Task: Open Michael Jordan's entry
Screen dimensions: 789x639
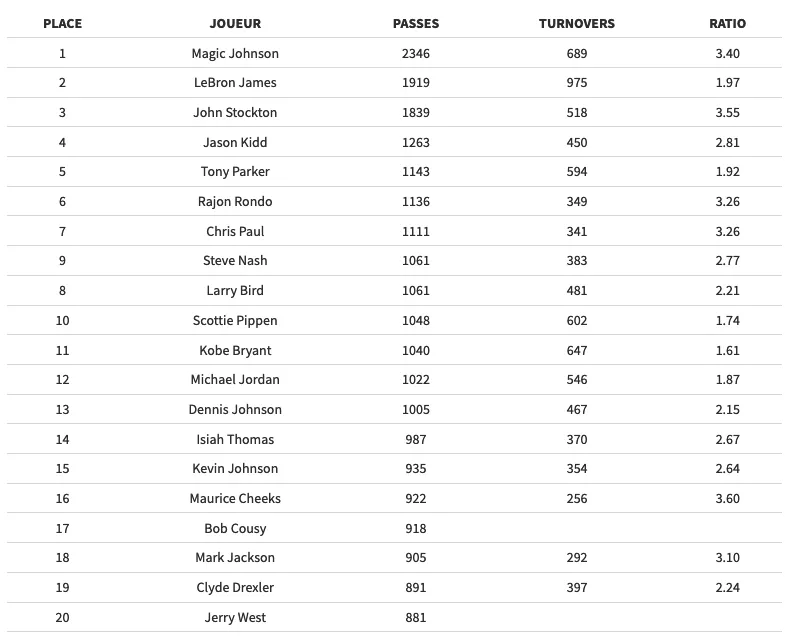Action: tap(235, 379)
